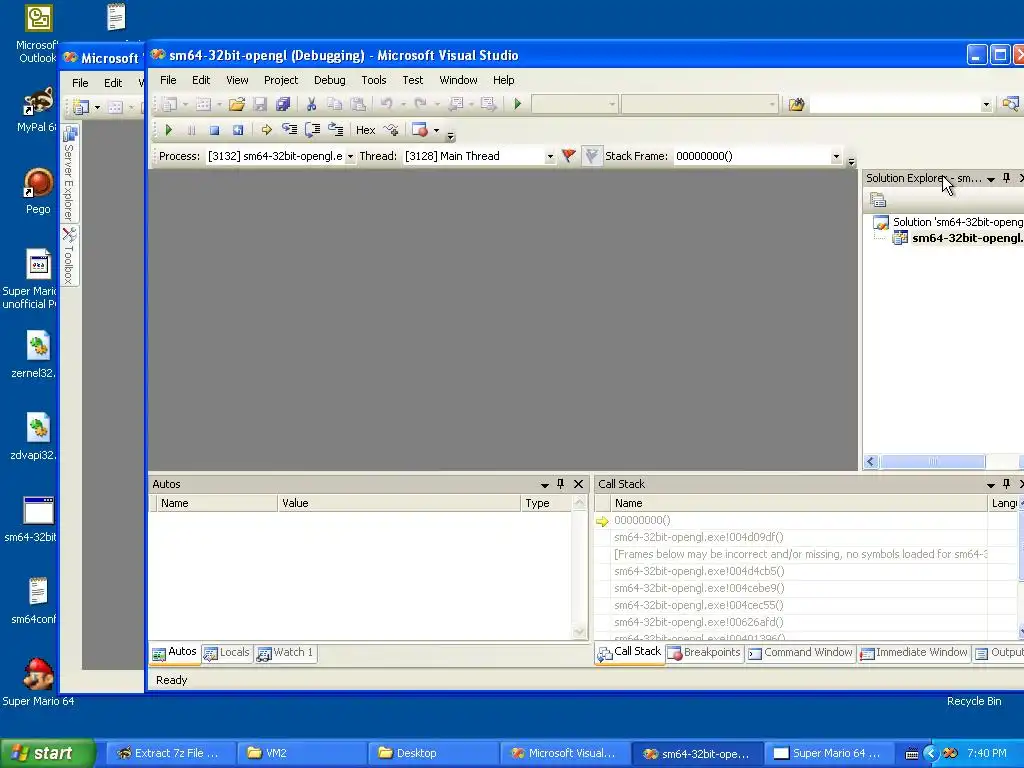This screenshot has height=768, width=1024.
Task: Open the Thread dropdown list
Action: click(550, 157)
